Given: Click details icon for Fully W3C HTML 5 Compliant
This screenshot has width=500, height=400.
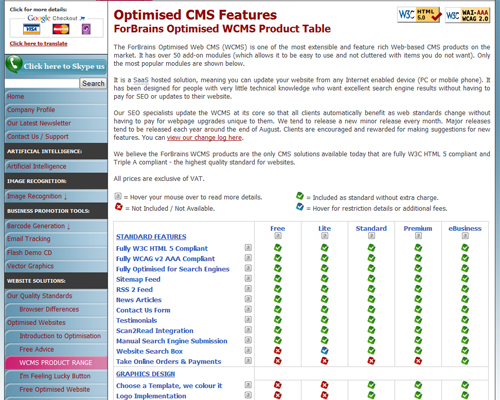Looking at the screenshot, I should pyautogui.click(x=248, y=248).
